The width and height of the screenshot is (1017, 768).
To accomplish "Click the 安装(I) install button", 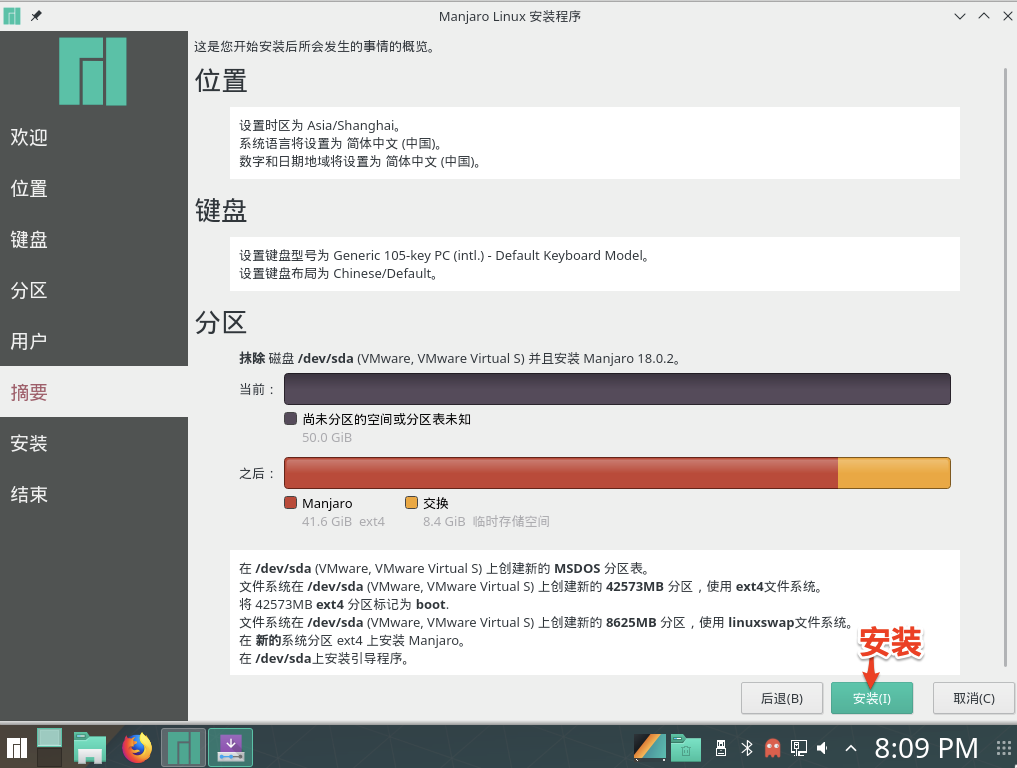I will point(872,698).
